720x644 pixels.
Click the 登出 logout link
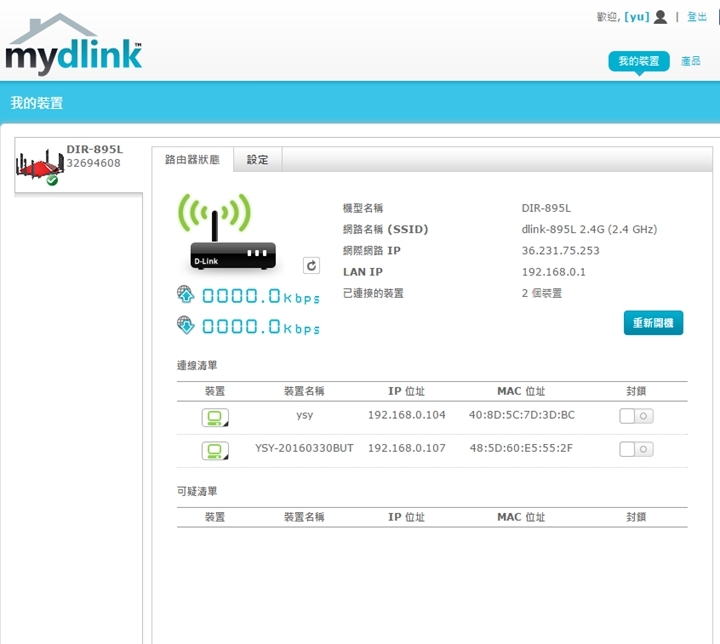[697, 17]
